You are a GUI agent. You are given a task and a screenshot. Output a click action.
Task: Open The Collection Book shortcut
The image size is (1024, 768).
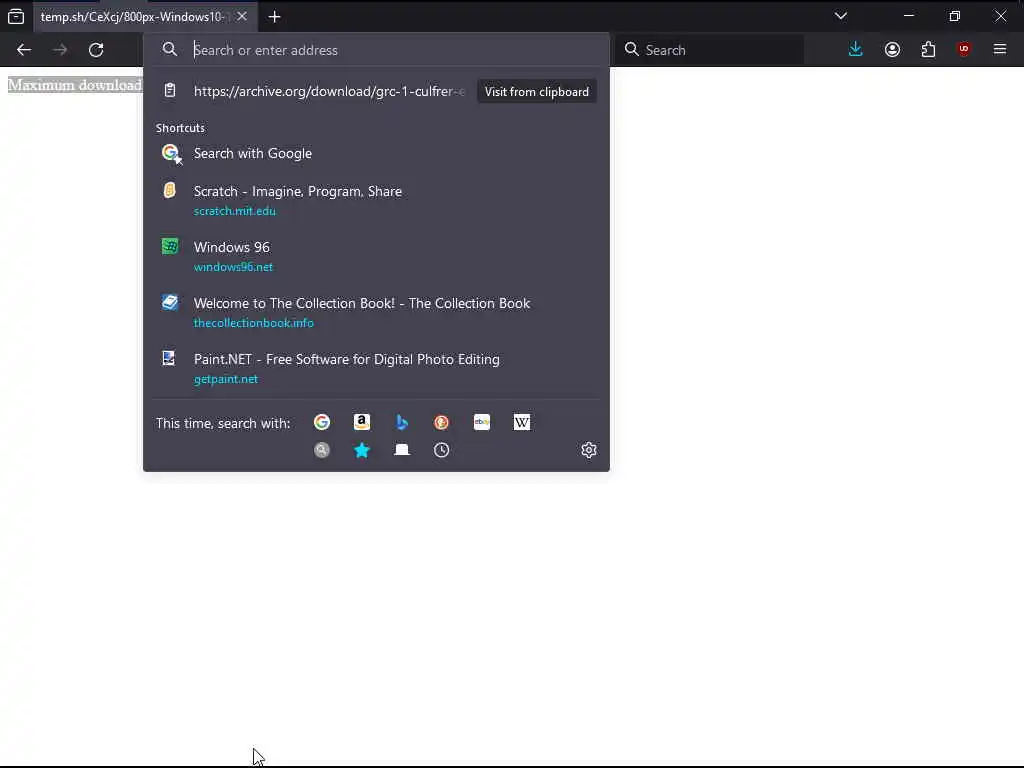[376, 312]
